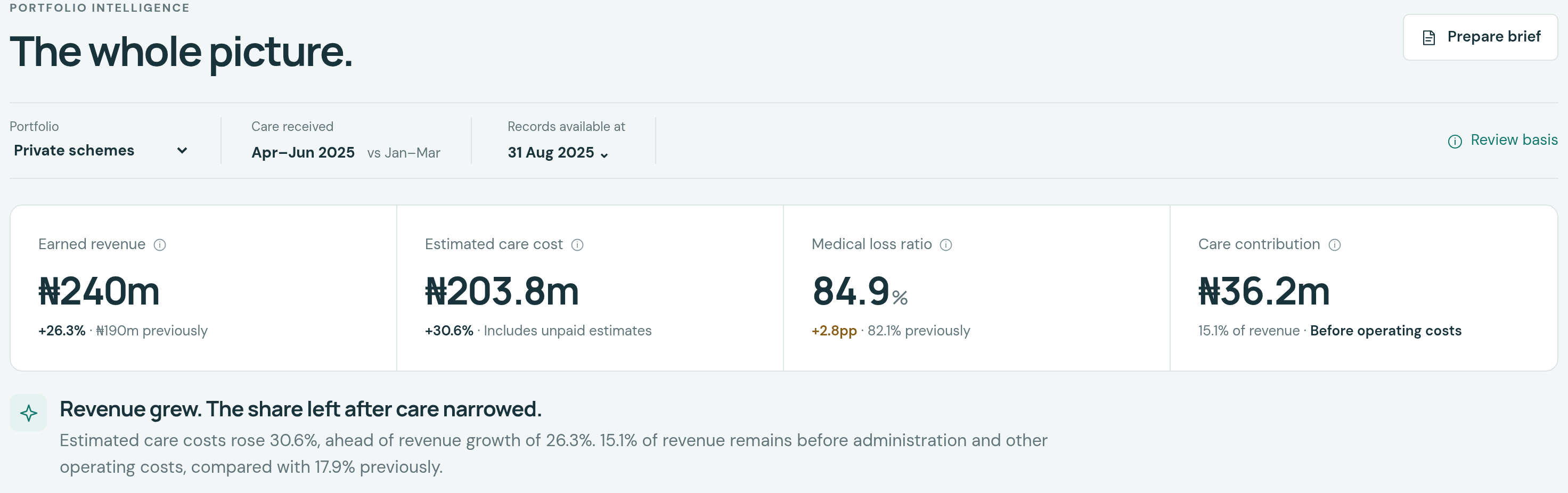Select the Apr–Jun 2025 care period
The width and height of the screenshot is (1568, 493).
[303, 152]
